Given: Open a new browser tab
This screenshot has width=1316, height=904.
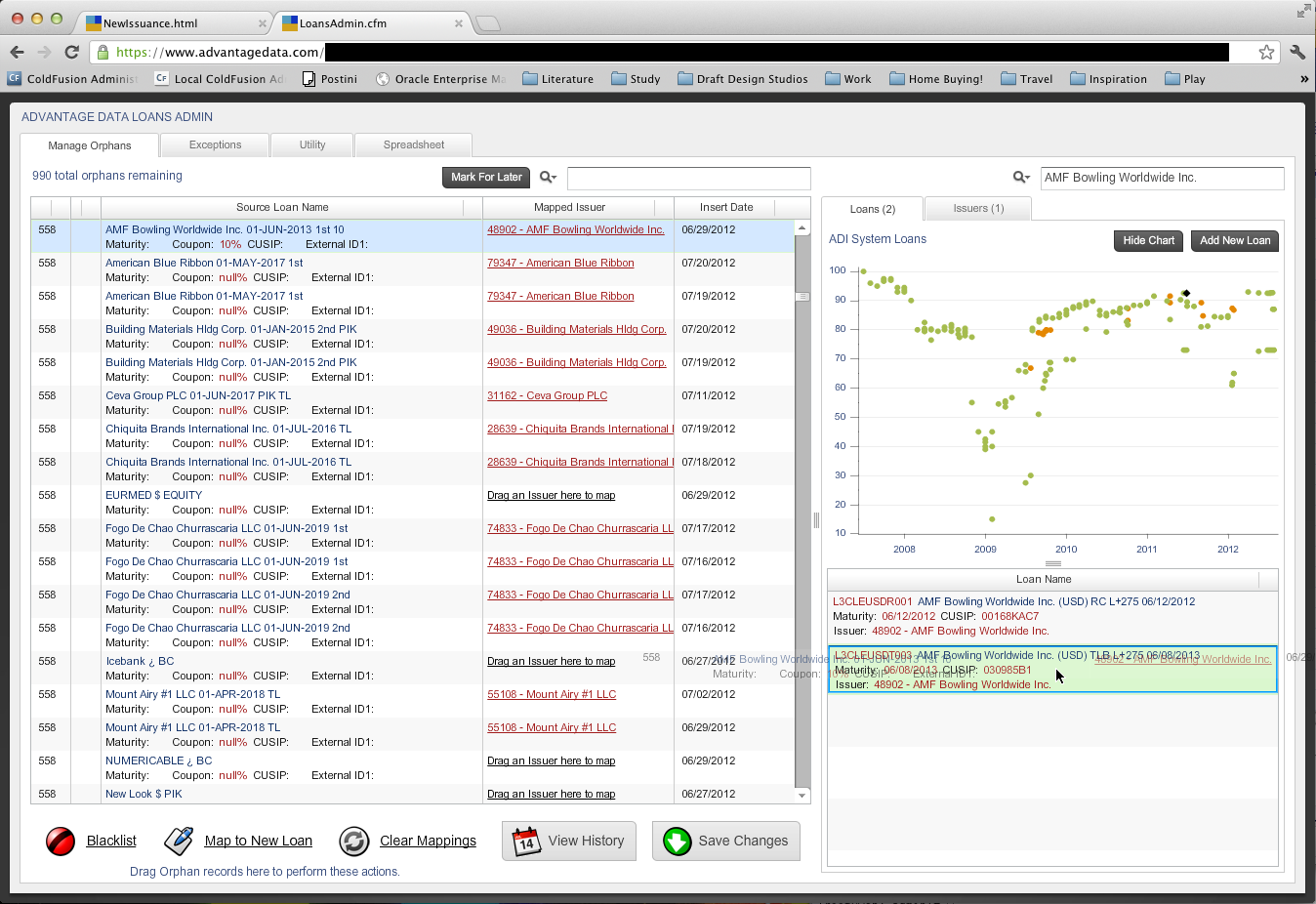Looking at the screenshot, I should click(x=488, y=23).
